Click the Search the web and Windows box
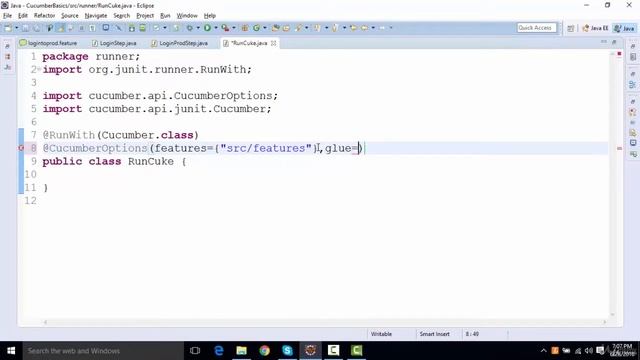The width and height of the screenshot is (640, 360). pyautogui.click(x=103, y=351)
